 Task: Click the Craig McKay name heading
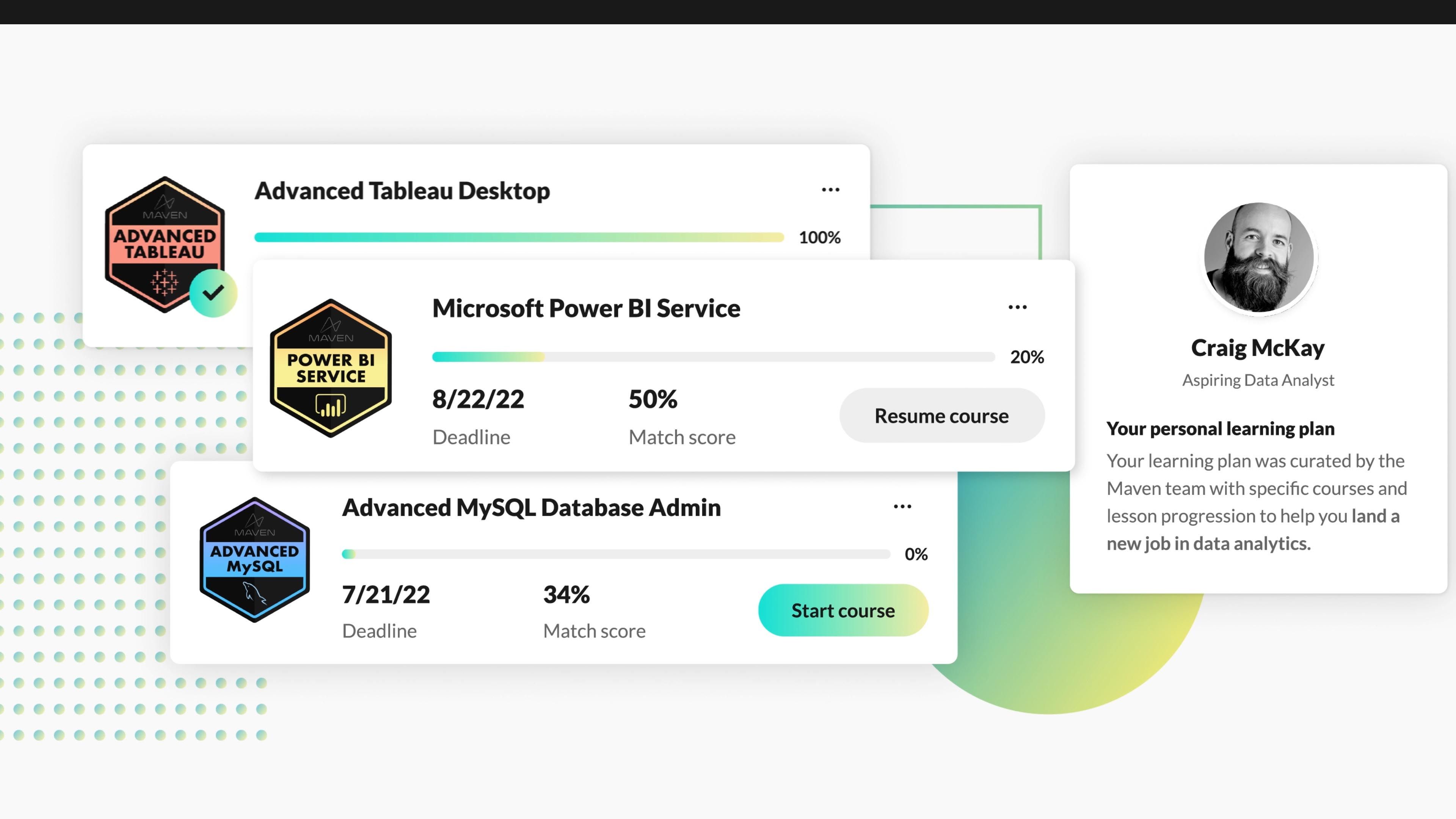coord(1258,348)
